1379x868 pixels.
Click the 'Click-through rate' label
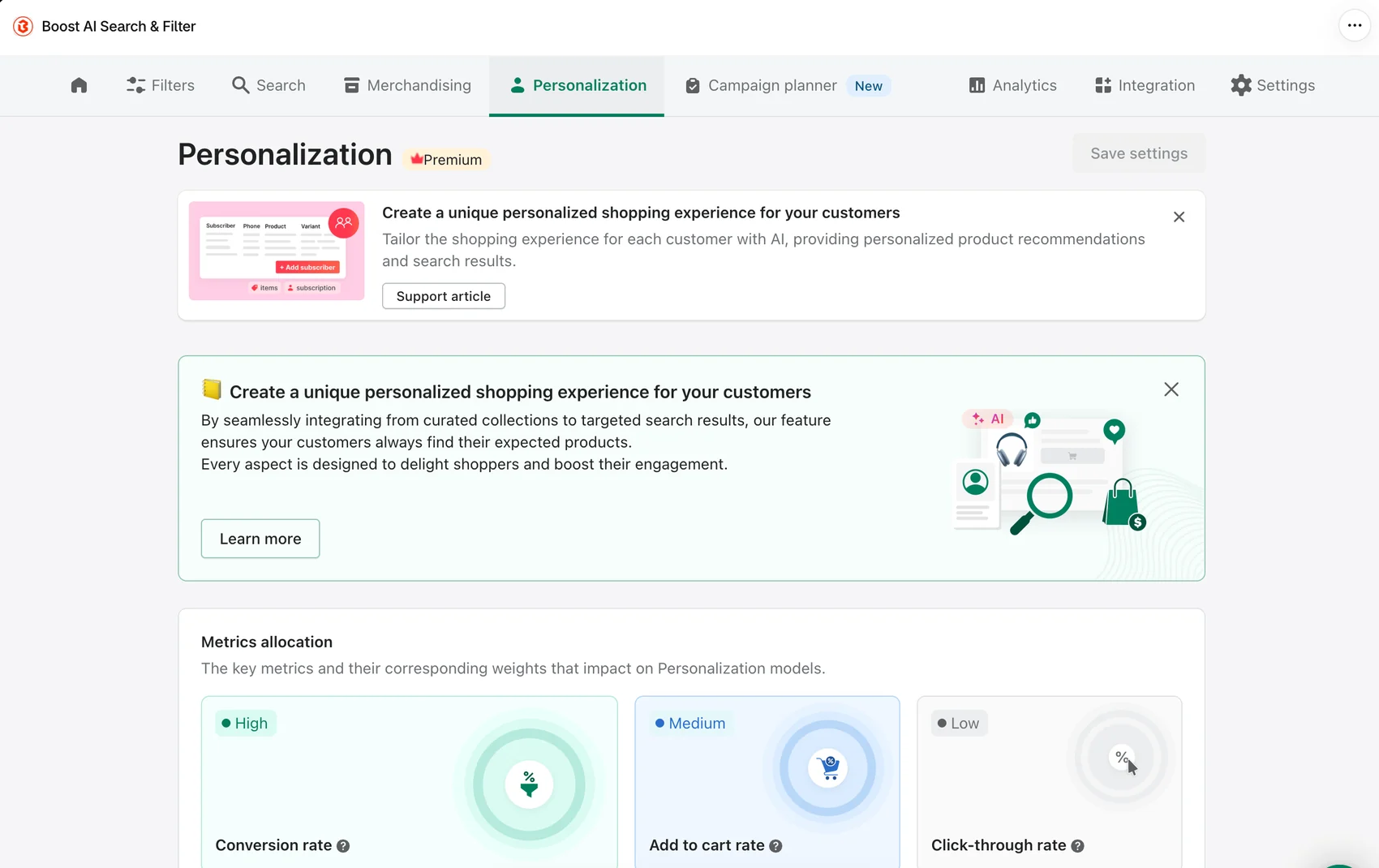999,845
